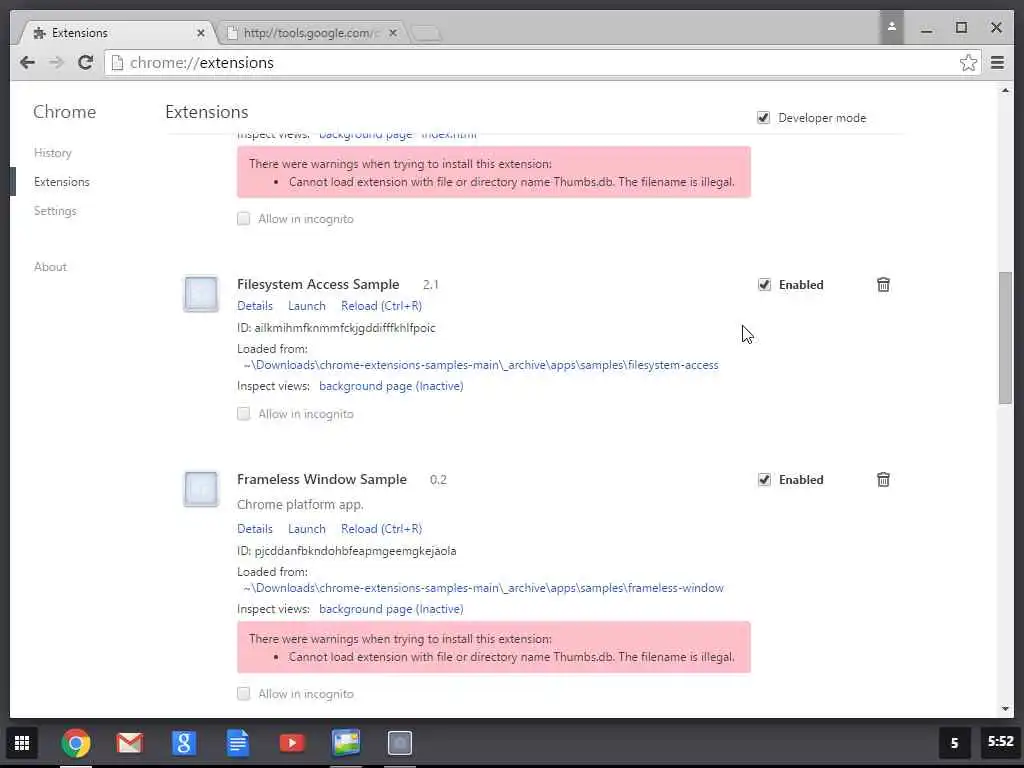Image resolution: width=1024 pixels, height=768 pixels.
Task: Launch the Filesystem Access Sample app
Action: pos(306,306)
